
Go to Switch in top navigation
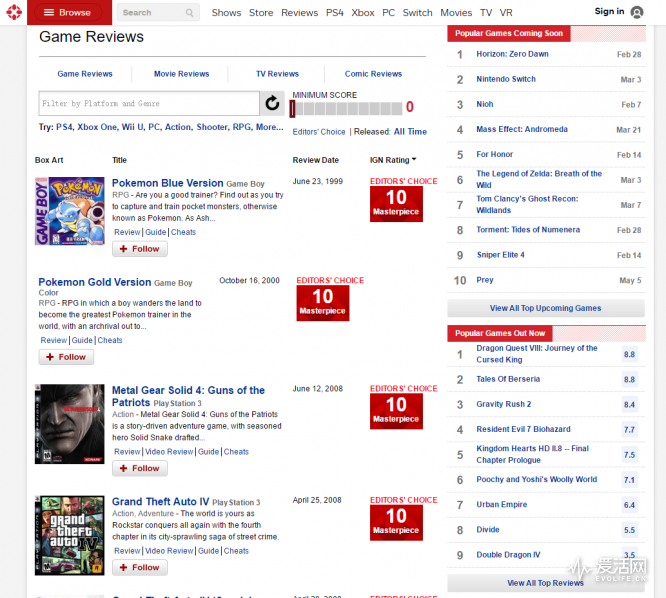point(417,13)
